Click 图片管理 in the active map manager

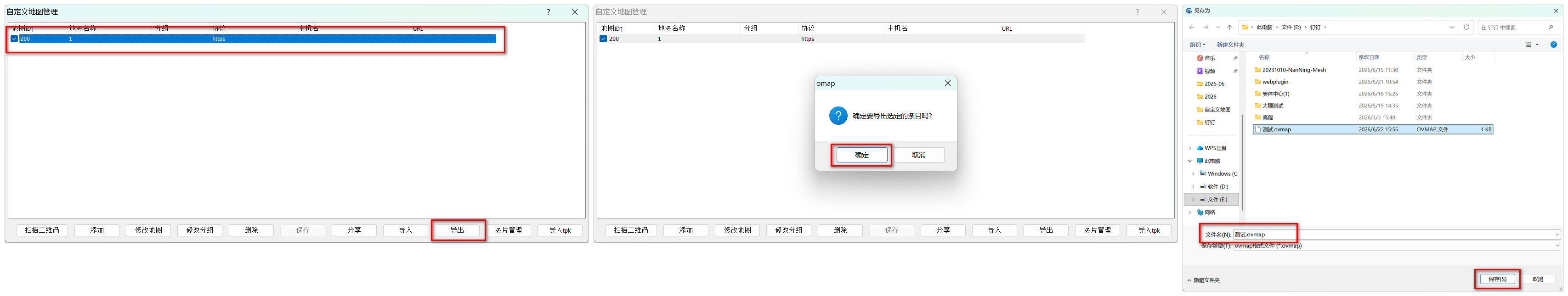[508, 230]
